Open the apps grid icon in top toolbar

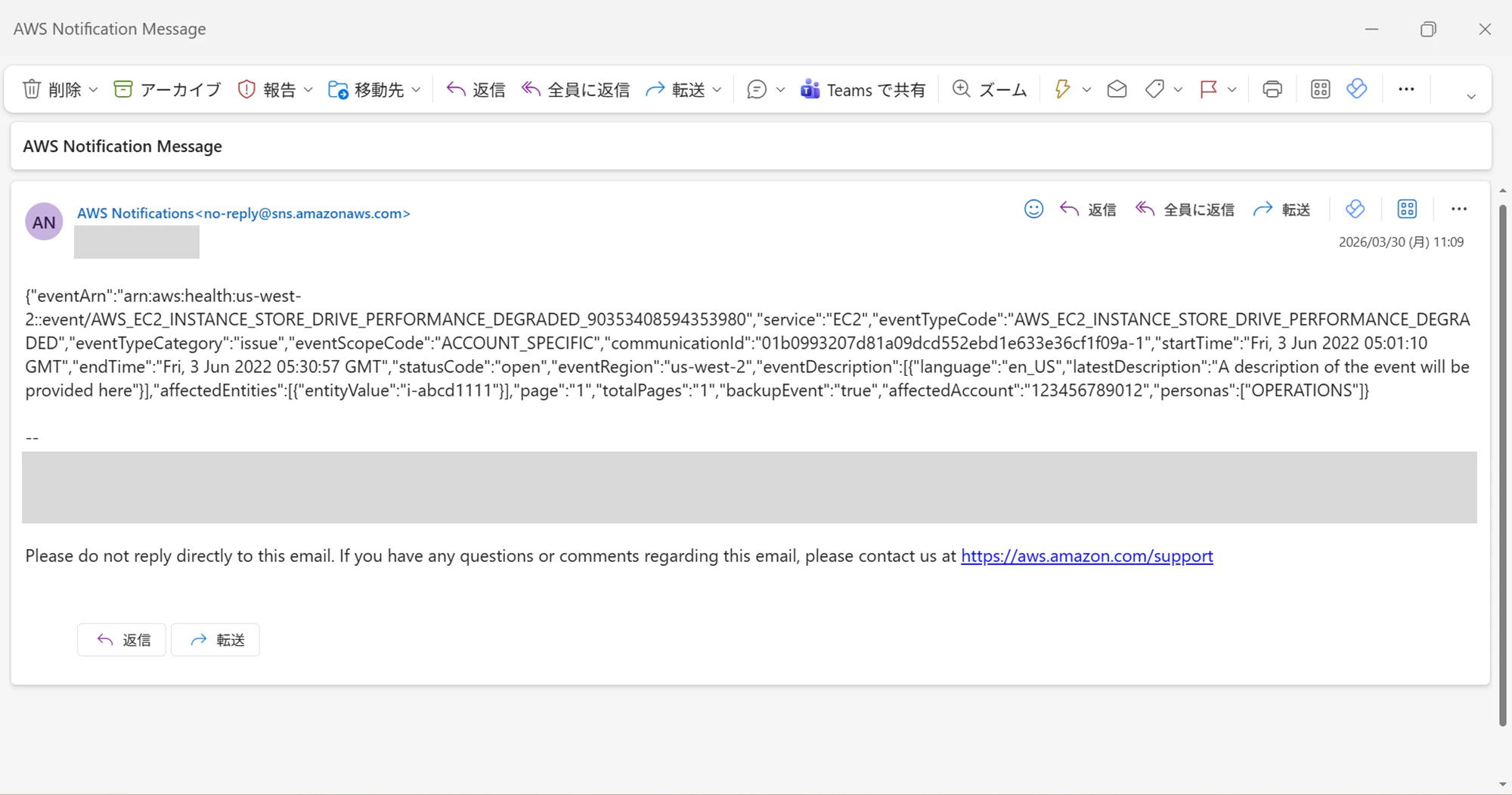pos(1321,89)
